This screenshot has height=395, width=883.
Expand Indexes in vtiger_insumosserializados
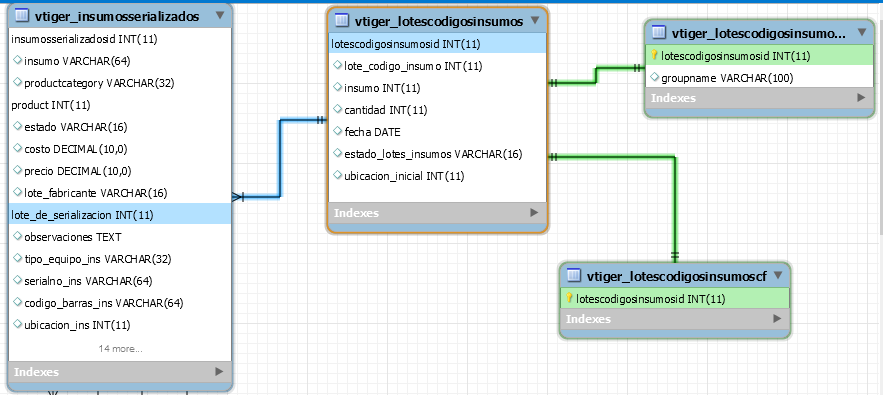(219, 371)
